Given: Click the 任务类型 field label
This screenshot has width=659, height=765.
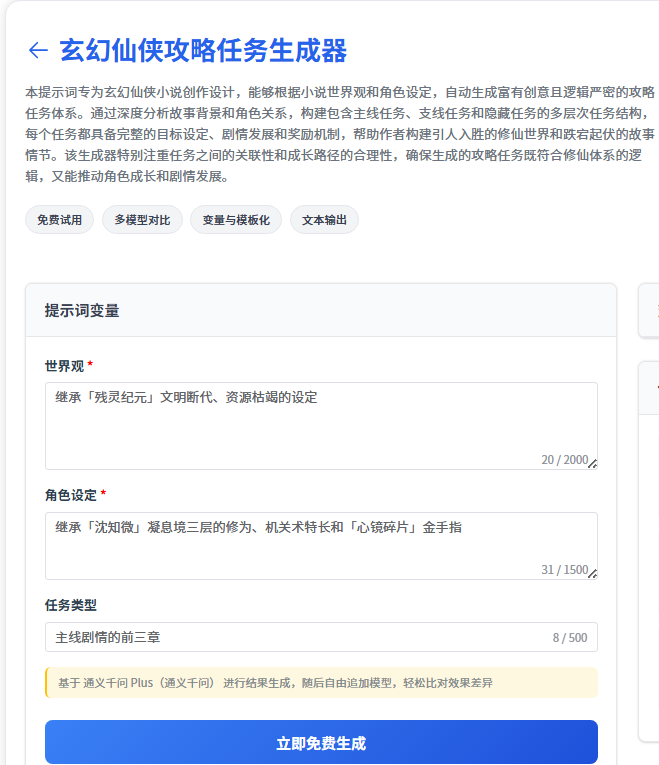Looking at the screenshot, I should pyautogui.click(x=71, y=605).
